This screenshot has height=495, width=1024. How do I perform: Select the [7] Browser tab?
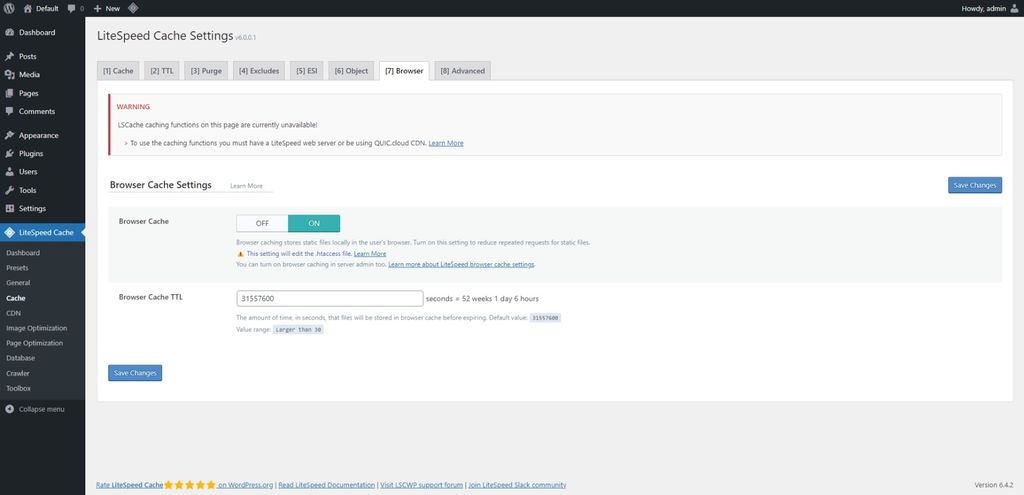coord(404,71)
